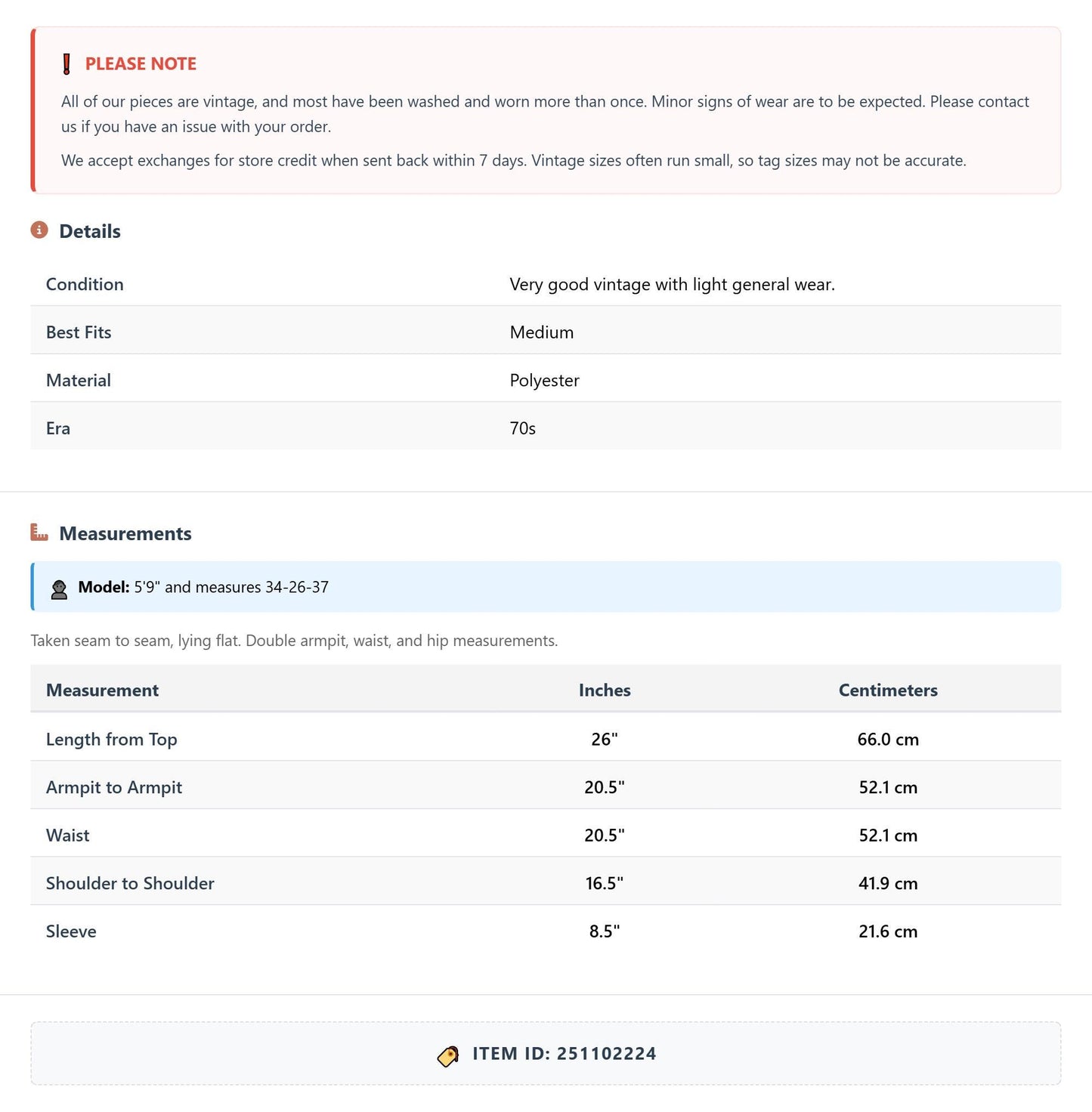Click the Material Polyester value
1092x1112 pixels.
[544, 381]
